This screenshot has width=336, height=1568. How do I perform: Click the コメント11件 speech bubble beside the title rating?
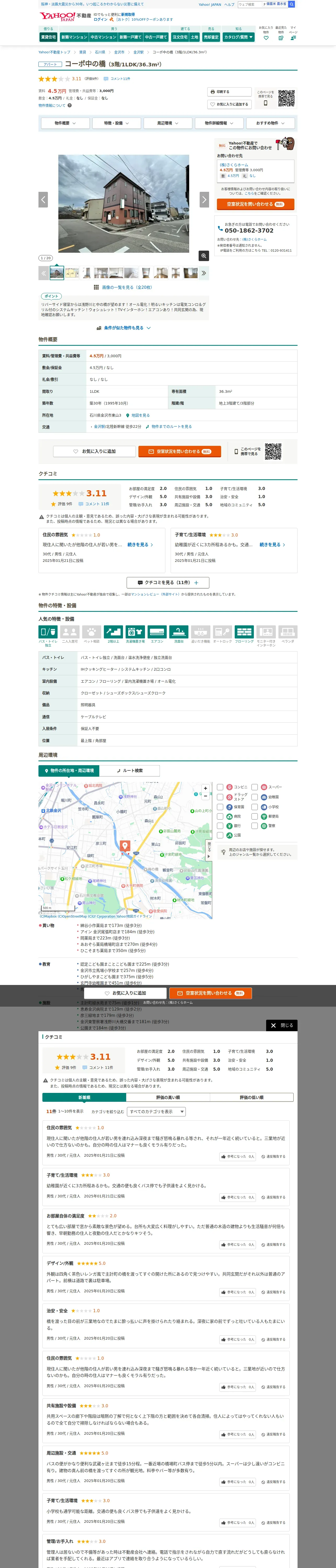click(x=116, y=78)
